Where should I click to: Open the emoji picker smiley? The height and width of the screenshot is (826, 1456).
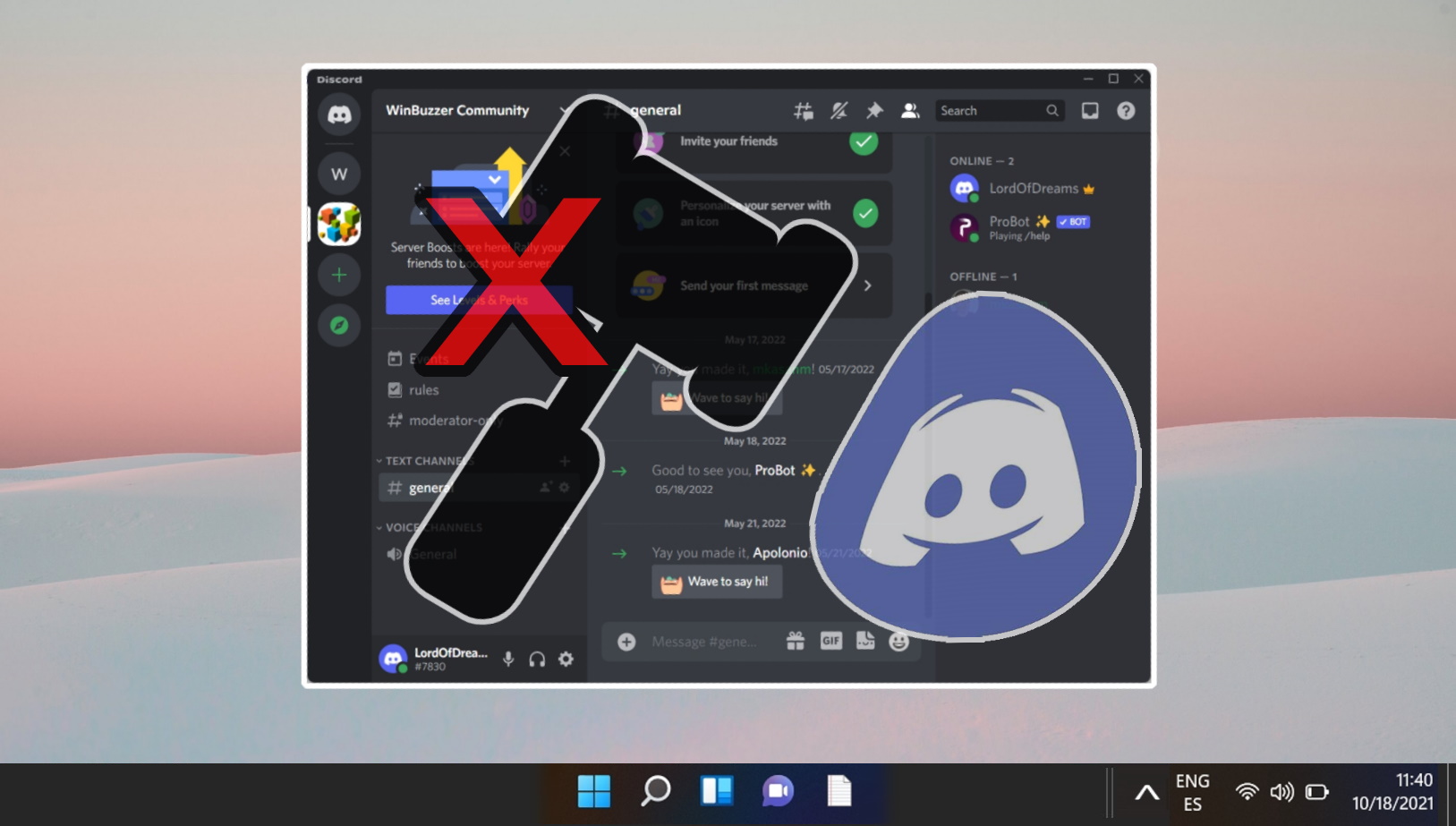click(x=899, y=641)
